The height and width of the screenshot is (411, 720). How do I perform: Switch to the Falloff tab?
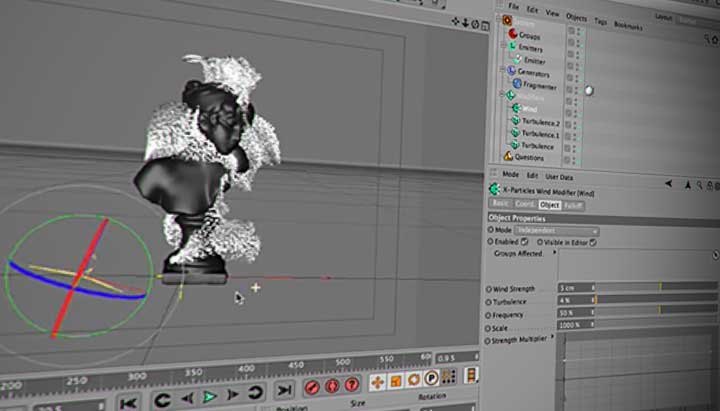[573, 206]
